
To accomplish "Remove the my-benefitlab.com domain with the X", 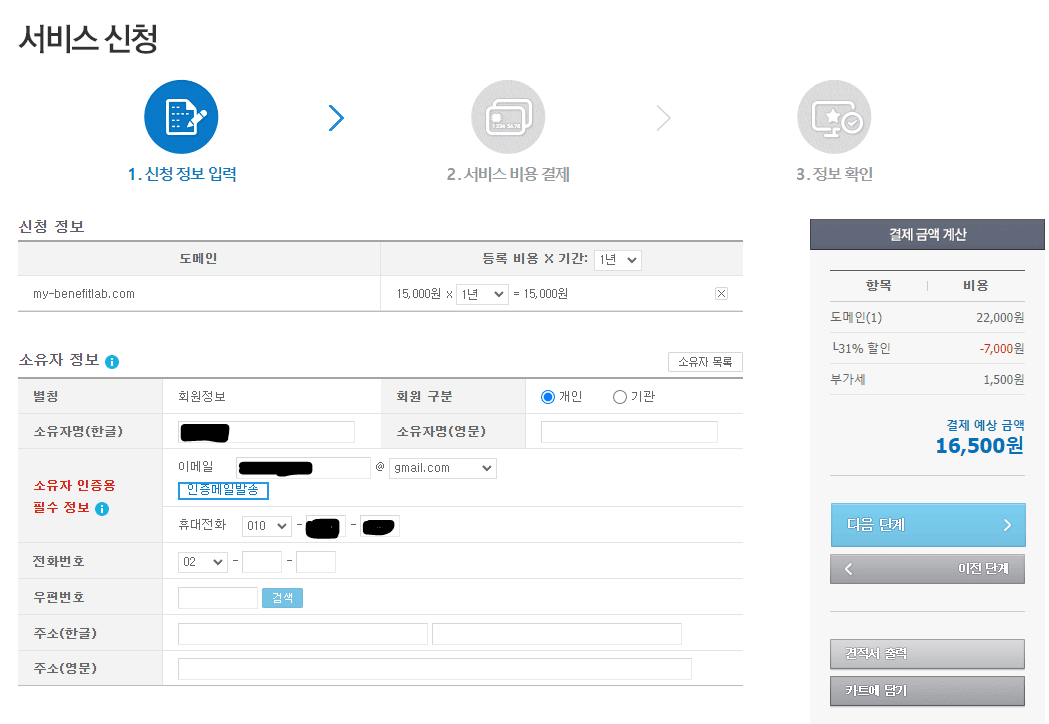I will [x=721, y=293].
